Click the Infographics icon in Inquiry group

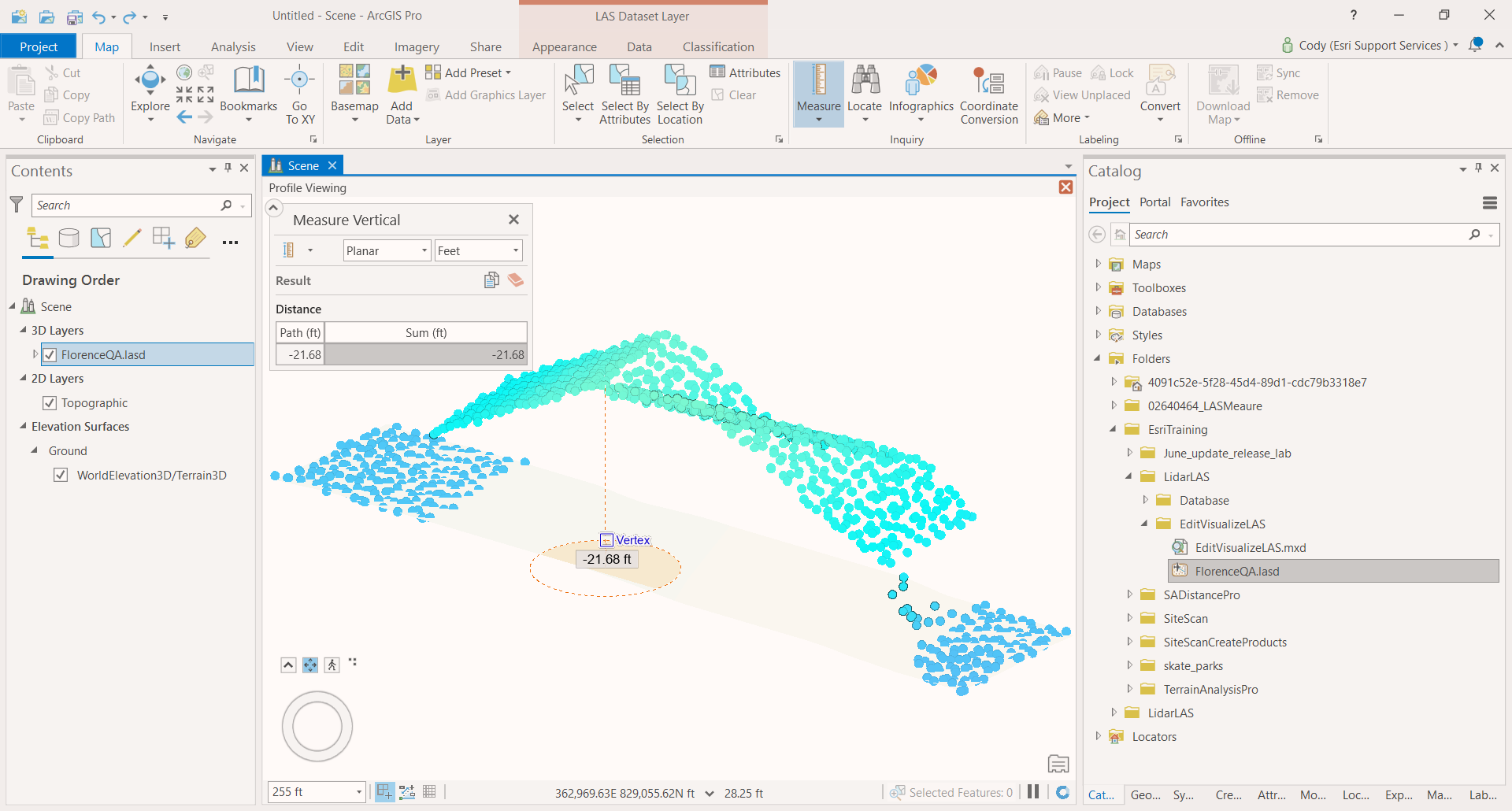tap(921, 81)
